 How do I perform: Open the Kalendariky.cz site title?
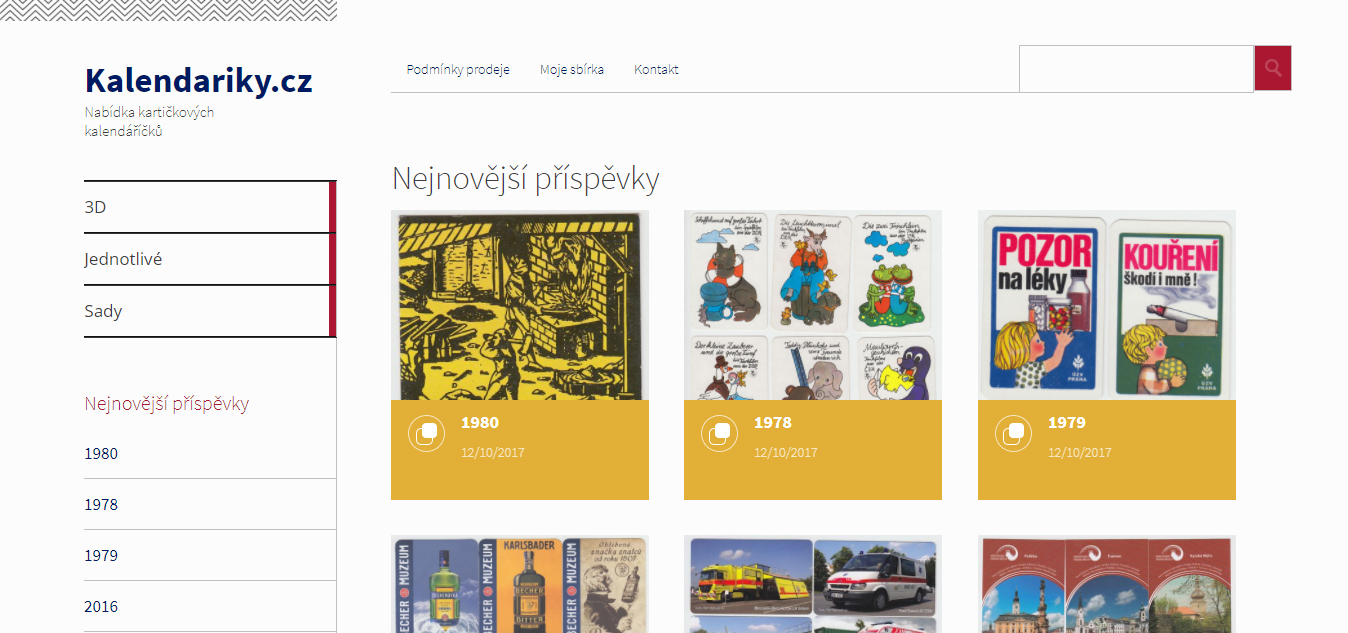[x=199, y=80]
